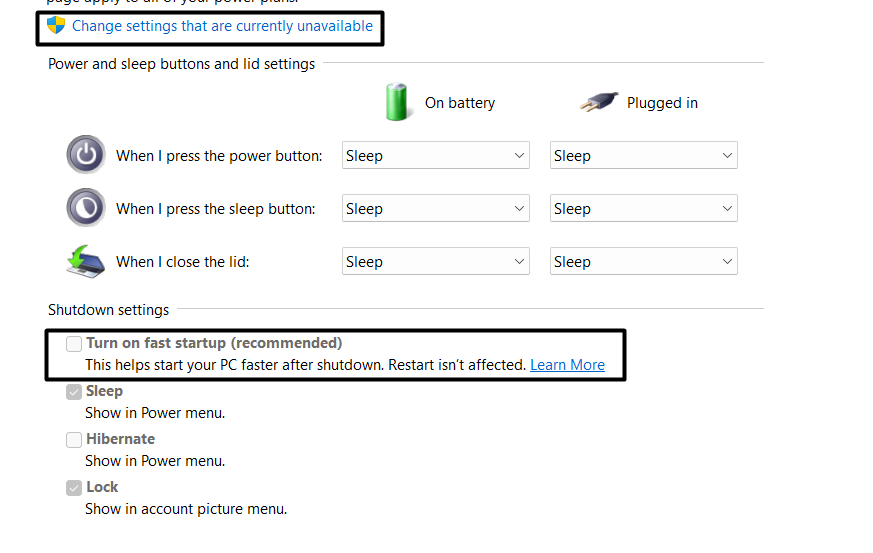The height and width of the screenshot is (553, 873).
Task: Click the UAC shield icon
Action: tap(56, 25)
